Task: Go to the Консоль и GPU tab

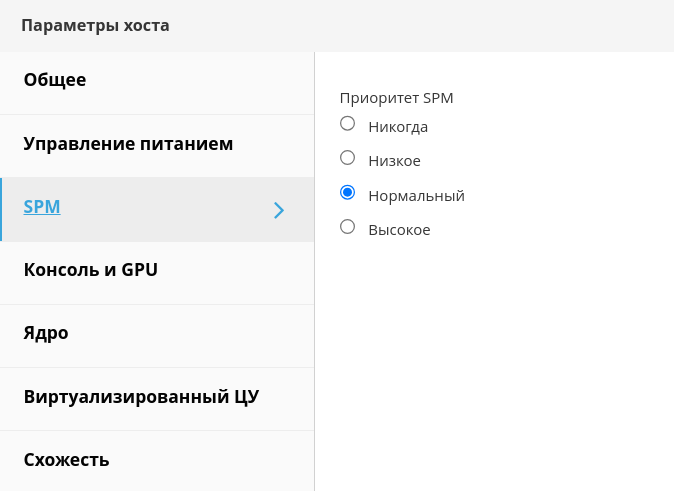Action: click(x=91, y=270)
